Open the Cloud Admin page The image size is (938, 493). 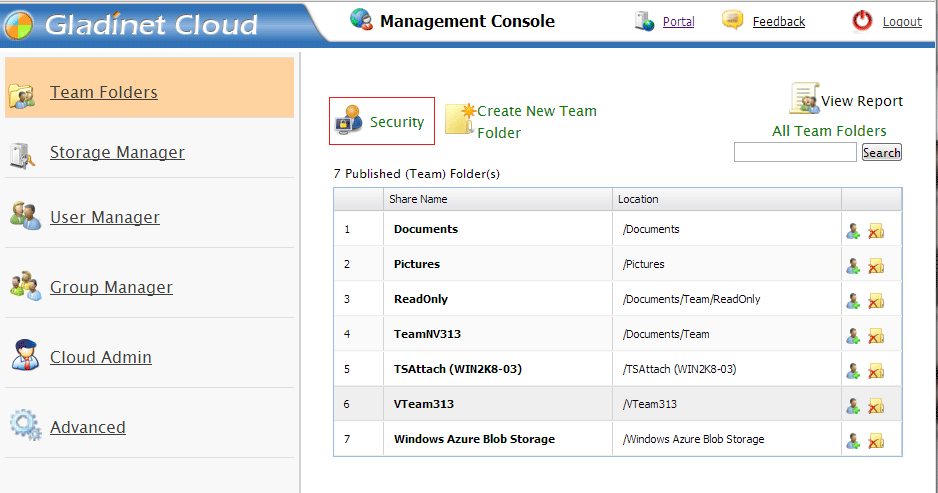(100, 358)
